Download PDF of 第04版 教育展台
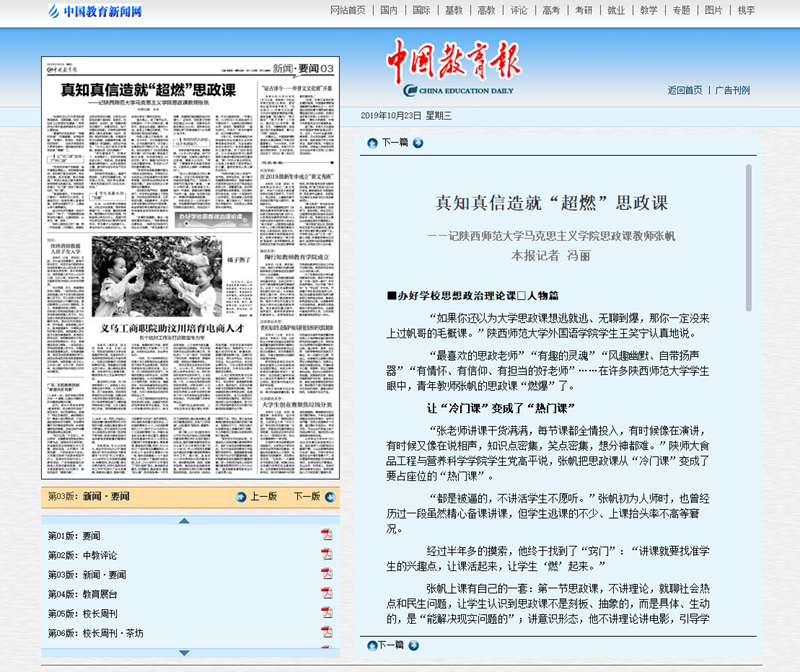Image resolution: width=800 pixels, height=672 pixels. pyautogui.click(x=326, y=595)
